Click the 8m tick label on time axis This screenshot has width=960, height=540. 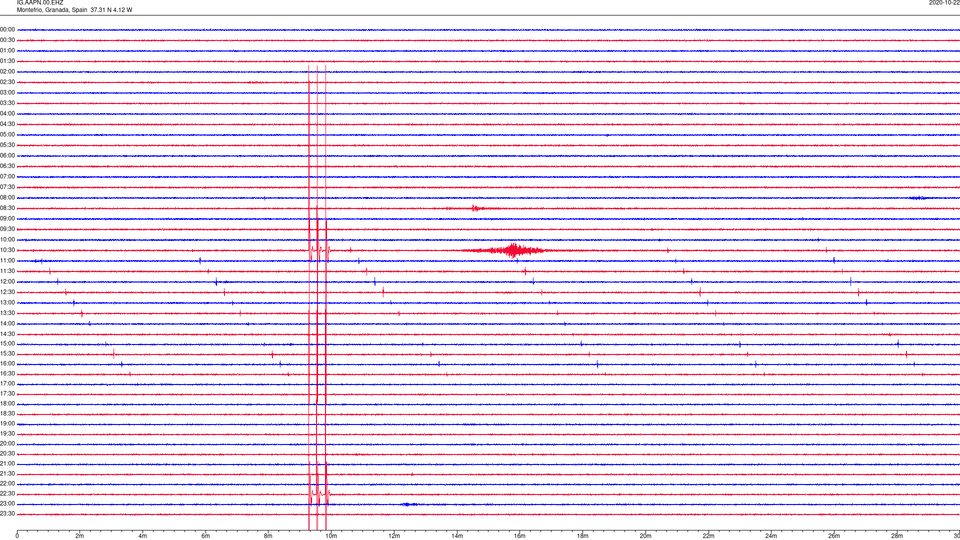268,536
